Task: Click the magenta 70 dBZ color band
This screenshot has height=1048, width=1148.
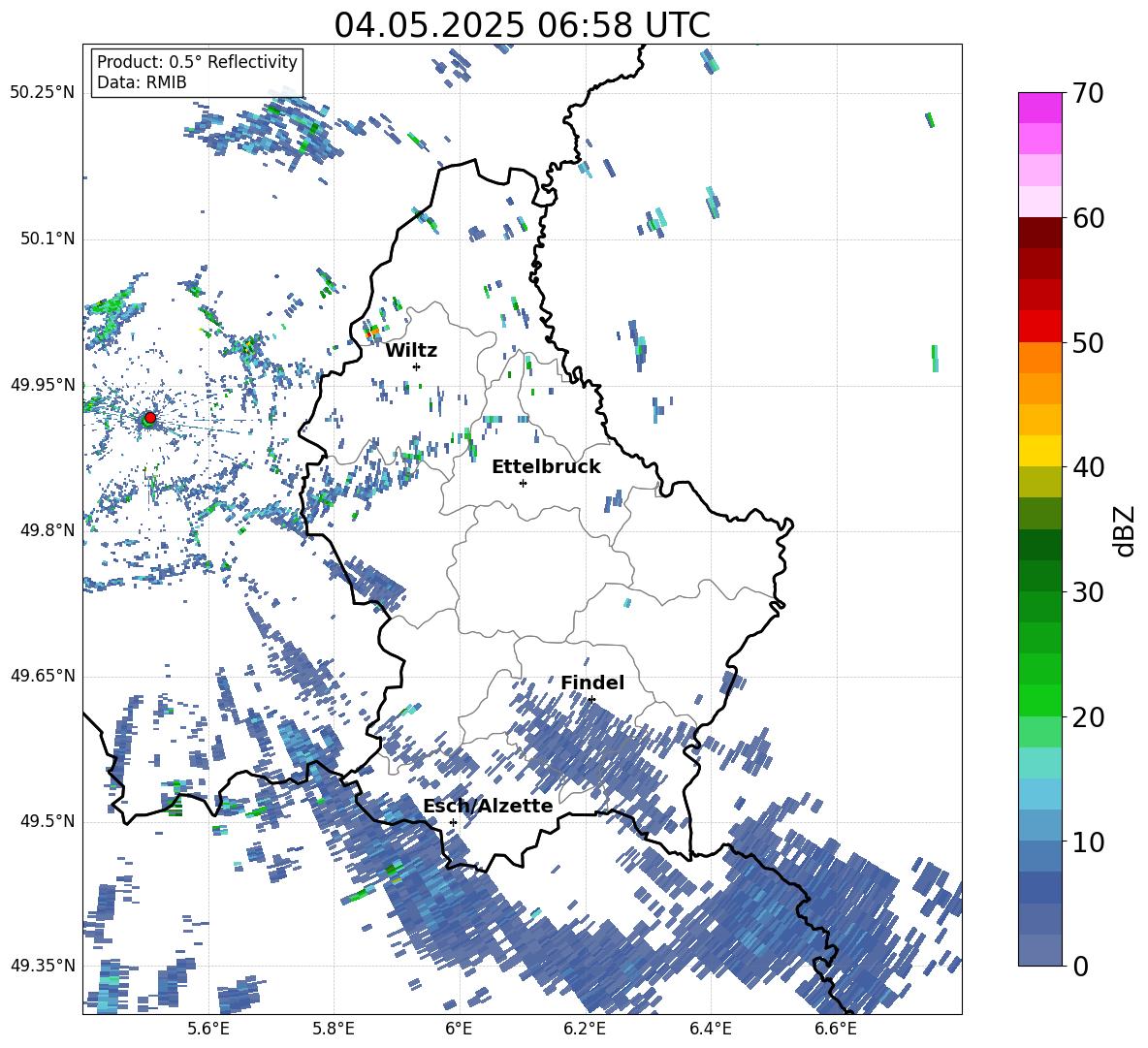Action: click(x=1039, y=108)
